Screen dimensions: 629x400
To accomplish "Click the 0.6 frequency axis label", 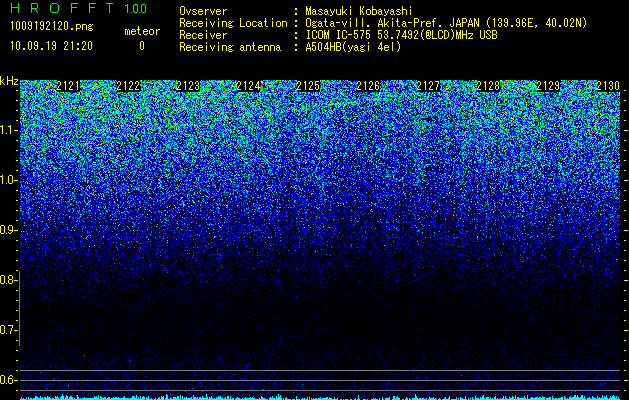I will [8, 380].
